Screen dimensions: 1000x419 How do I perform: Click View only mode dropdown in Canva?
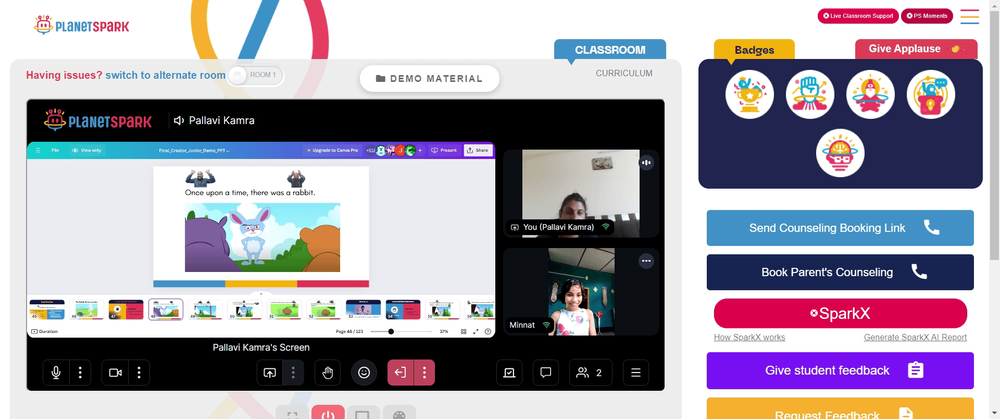click(87, 151)
